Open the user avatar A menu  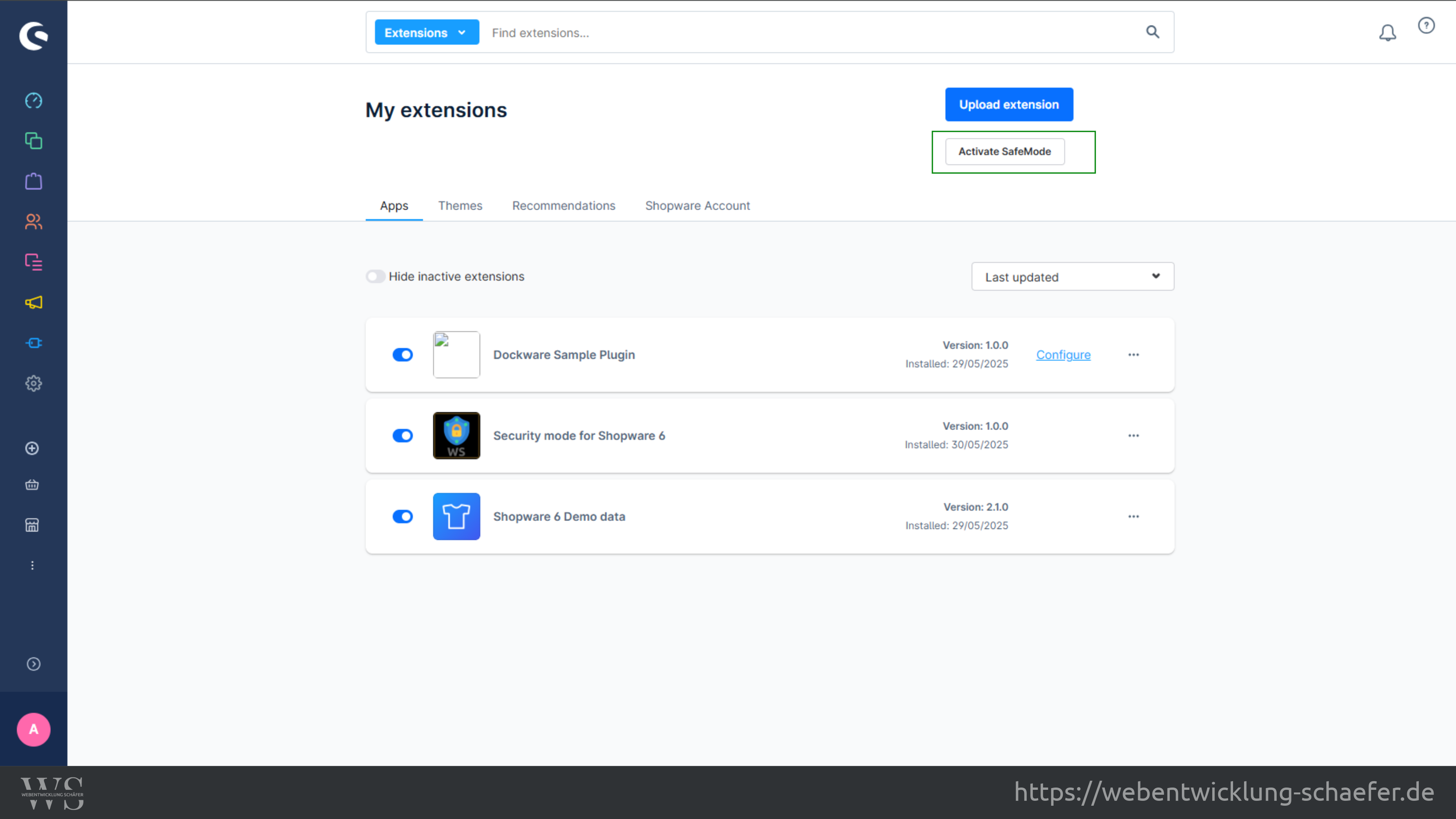34,730
